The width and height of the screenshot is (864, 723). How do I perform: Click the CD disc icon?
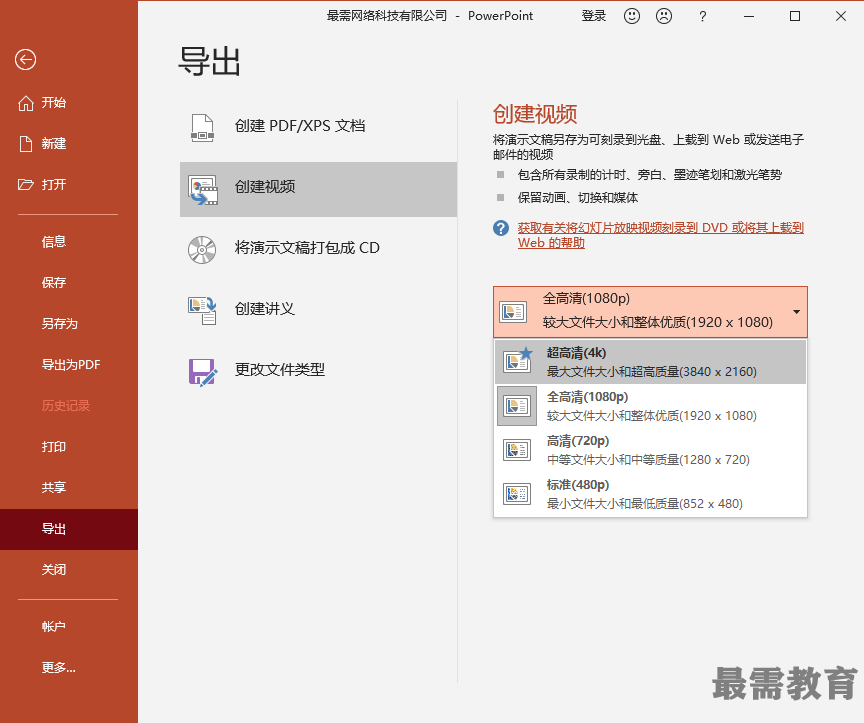coord(202,250)
